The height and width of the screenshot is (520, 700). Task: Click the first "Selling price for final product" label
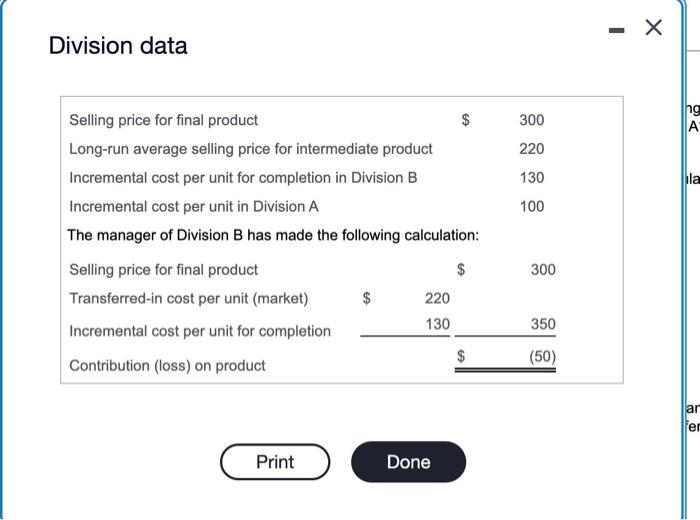163,120
